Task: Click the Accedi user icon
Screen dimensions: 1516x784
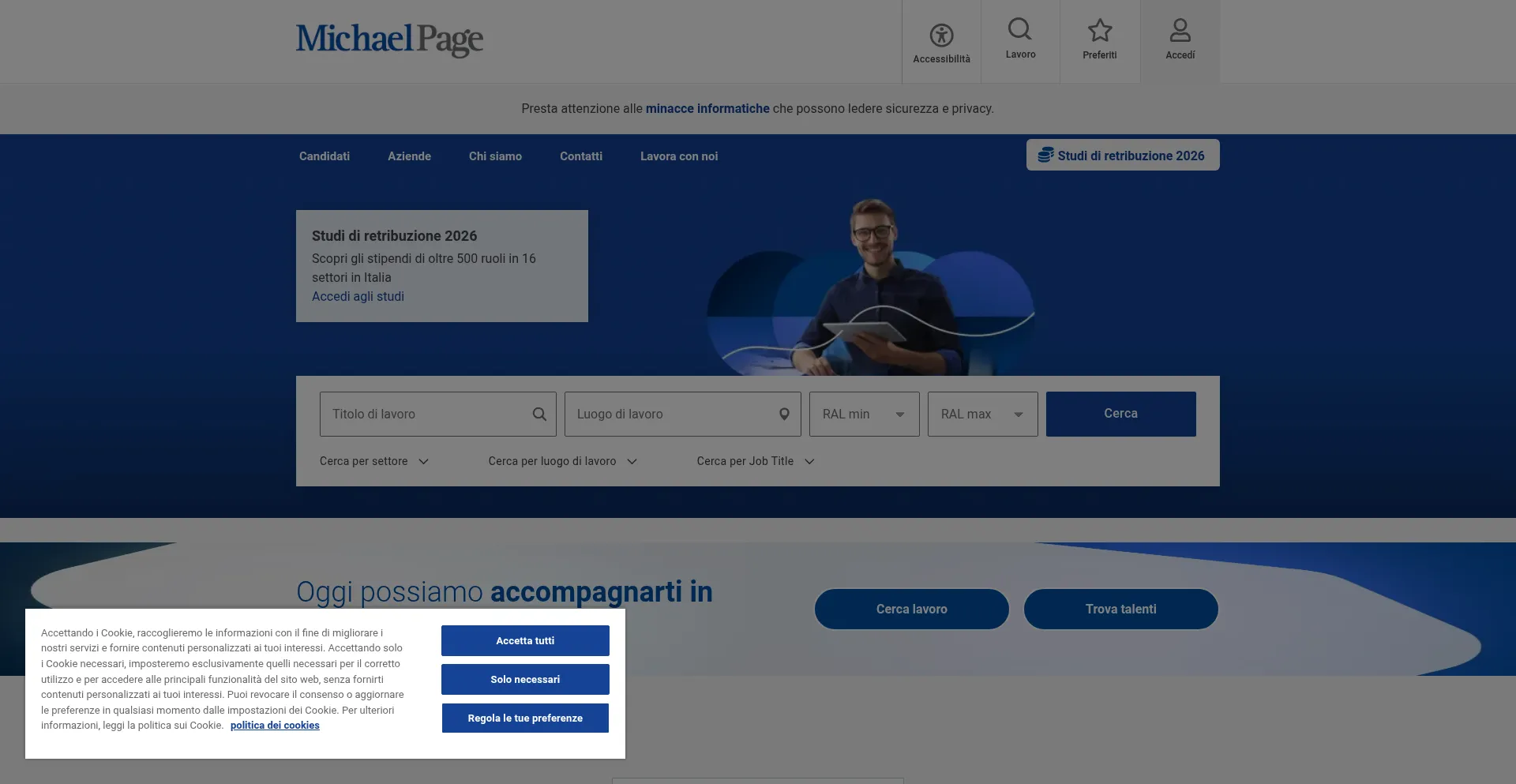Action: [x=1180, y=31]
